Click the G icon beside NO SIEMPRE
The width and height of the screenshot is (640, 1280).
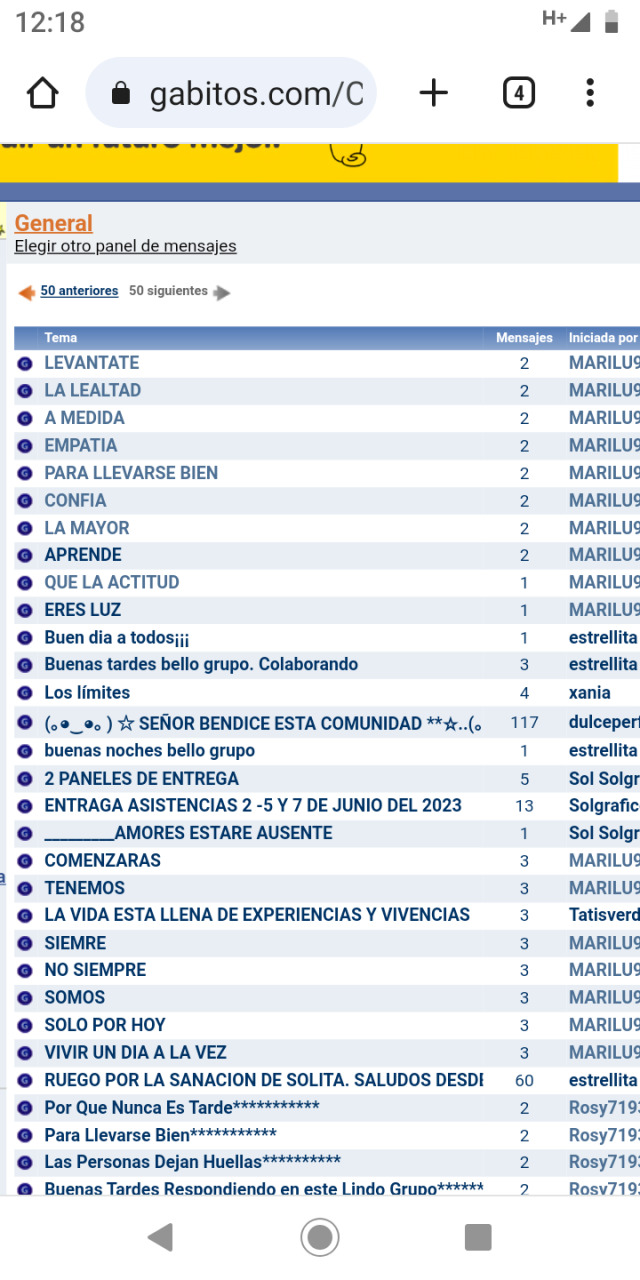[25, 971]
